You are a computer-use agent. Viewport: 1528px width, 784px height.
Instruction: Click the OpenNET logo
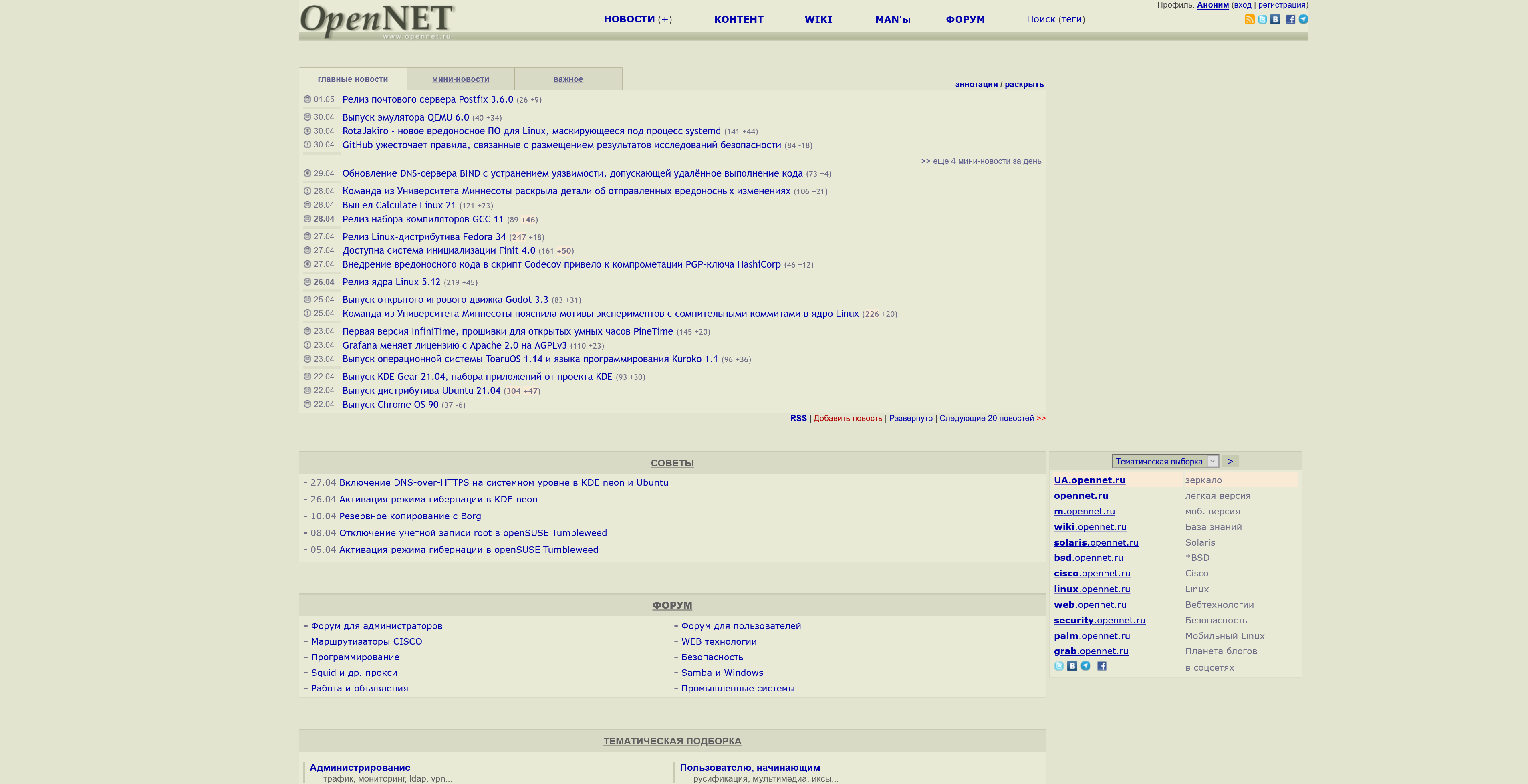click(x=377, y=21)
